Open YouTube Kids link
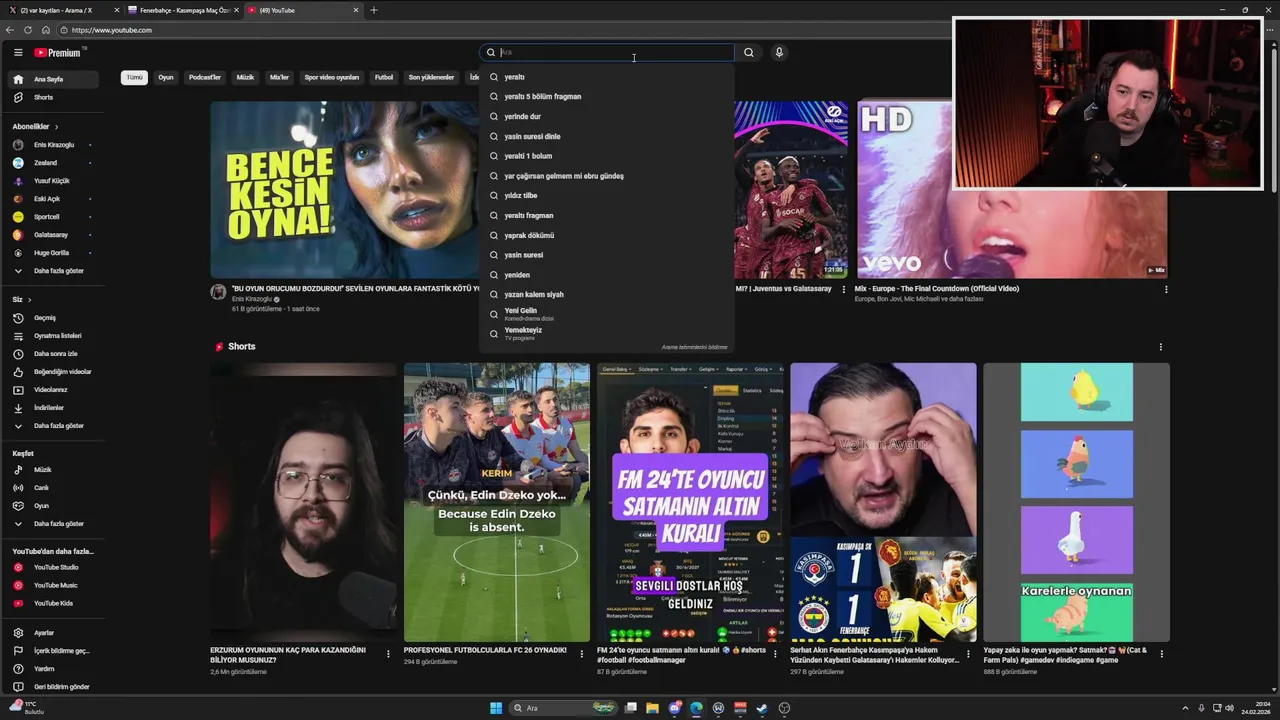Image resolution: width=1280 pixels, height=720 pixels. pyautogui.click(x=52, y=603)
